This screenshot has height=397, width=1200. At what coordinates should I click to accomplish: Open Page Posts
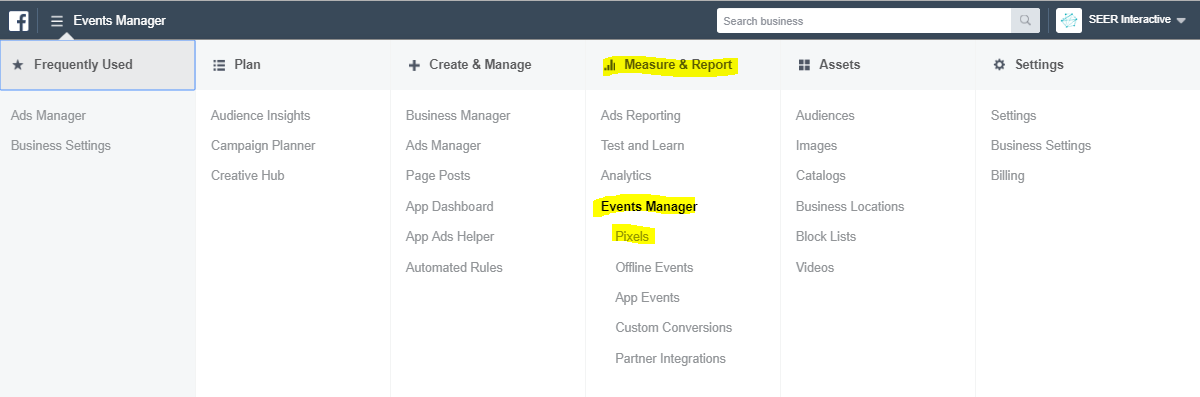(x=438, y=175)
